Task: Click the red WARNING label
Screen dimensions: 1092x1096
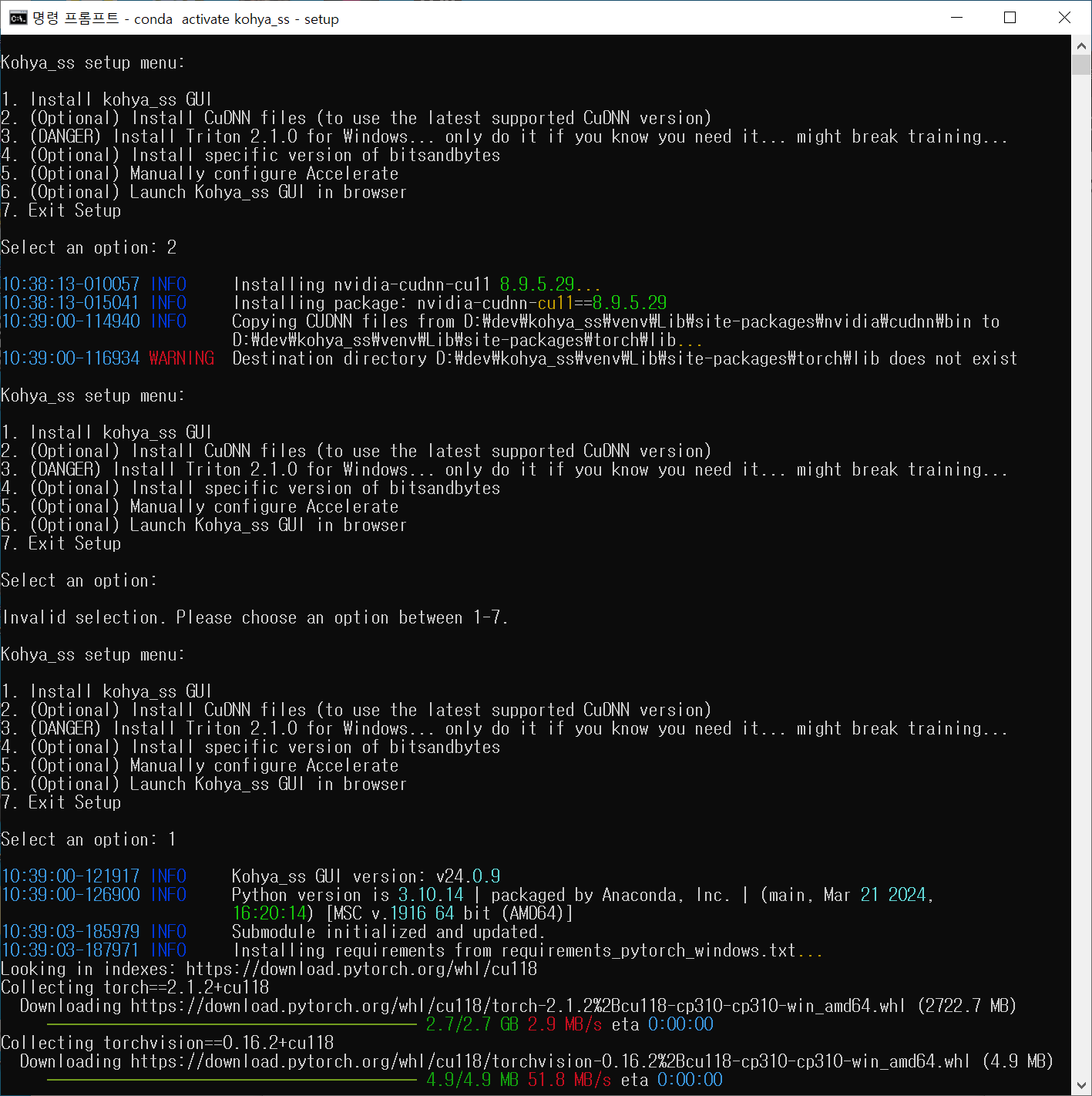Action: tap(182, 358)
